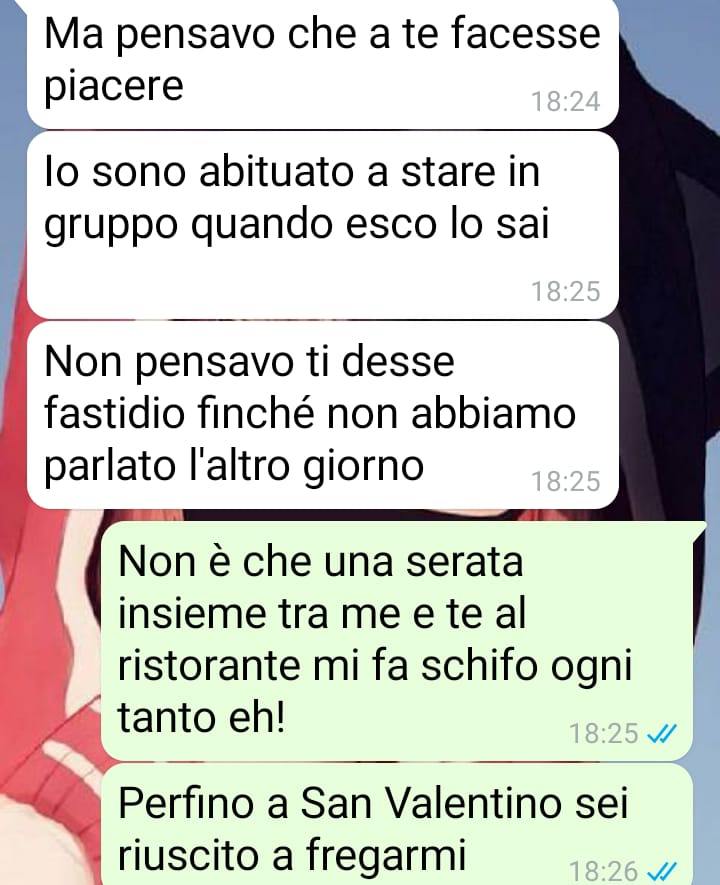Click the word 'fregarmi' in the bottom bubble

point(387,856)
